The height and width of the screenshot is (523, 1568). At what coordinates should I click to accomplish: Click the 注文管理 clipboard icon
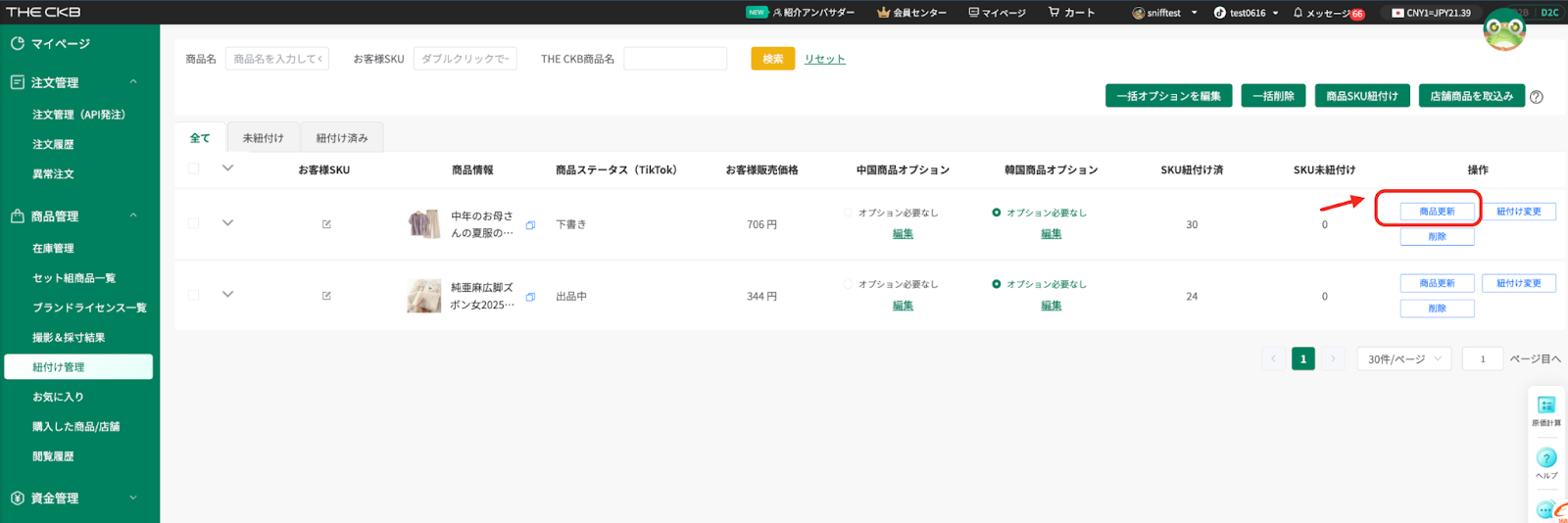tap(17, 82)
